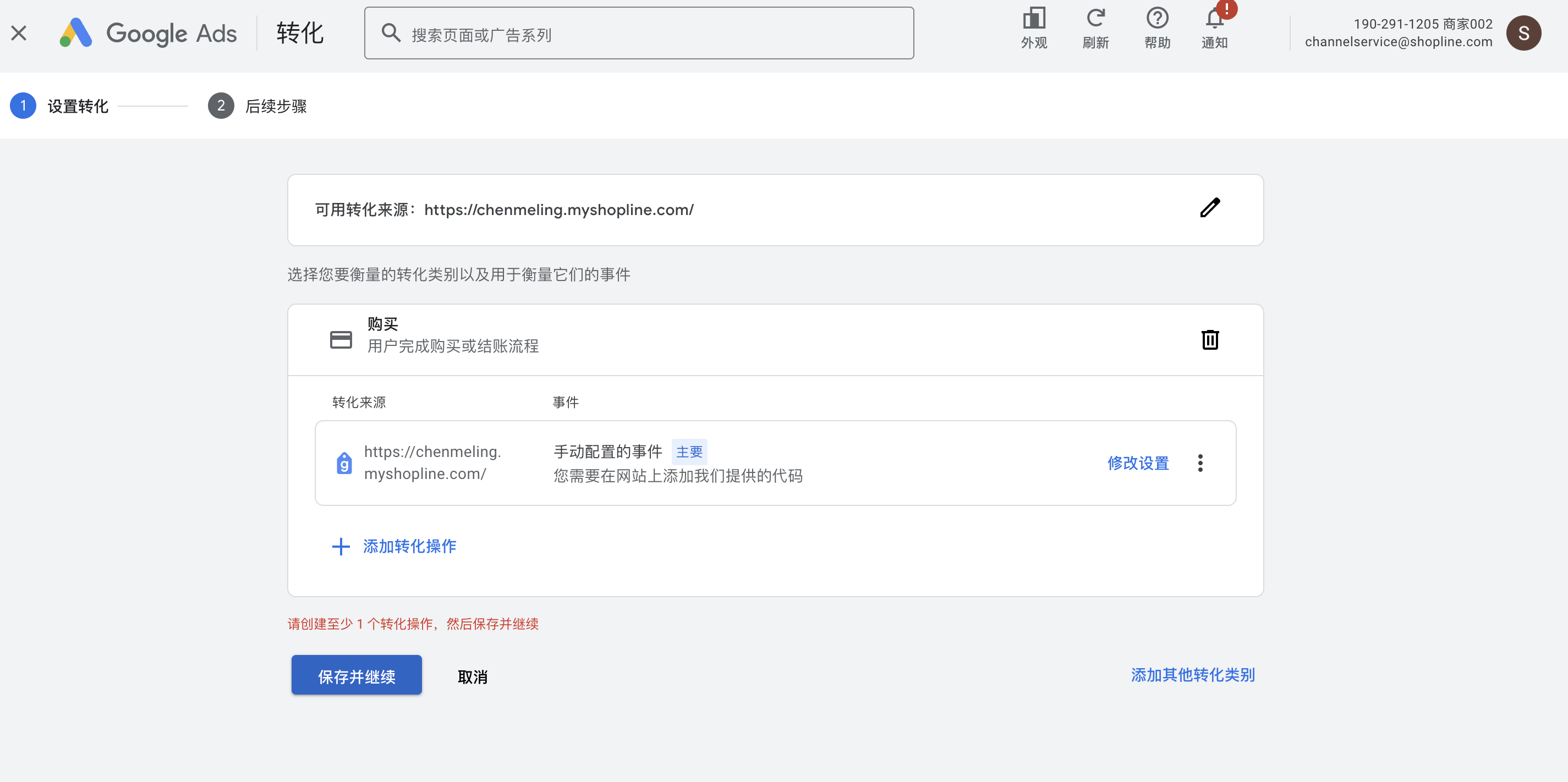Focus the search pages or campaigns field

(x=639, y=34)
